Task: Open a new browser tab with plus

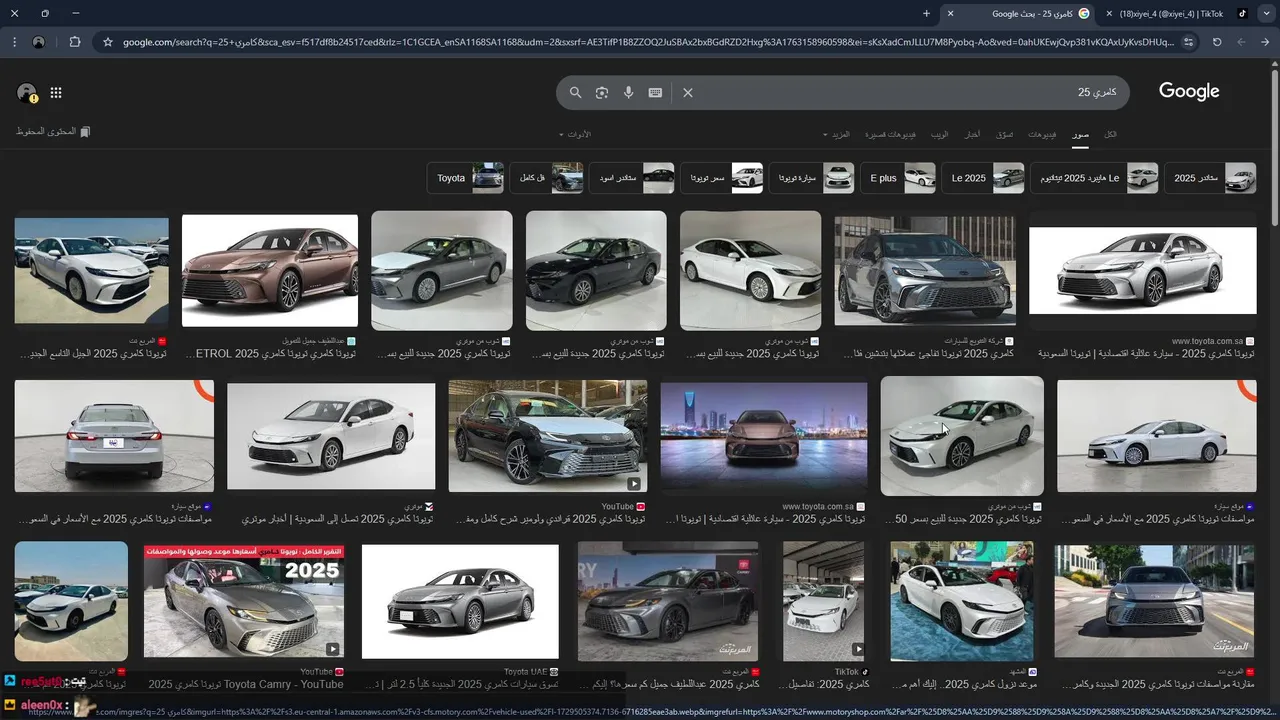Action: pos(926,13)
